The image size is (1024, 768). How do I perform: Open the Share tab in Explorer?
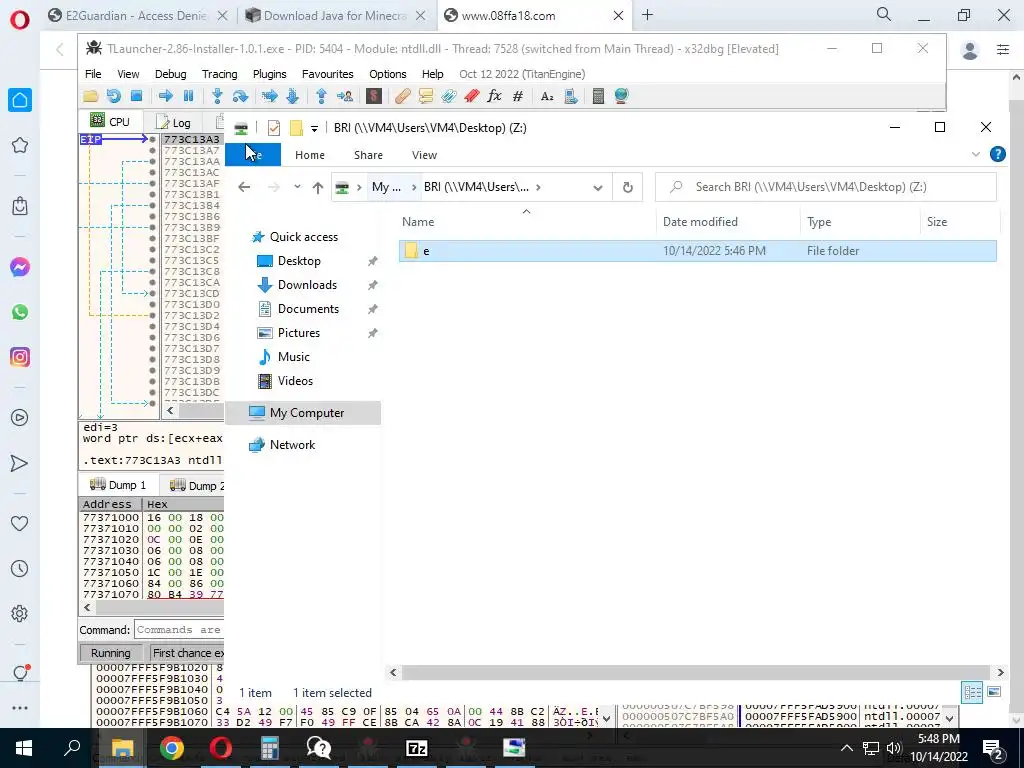(x=368, y=155)
